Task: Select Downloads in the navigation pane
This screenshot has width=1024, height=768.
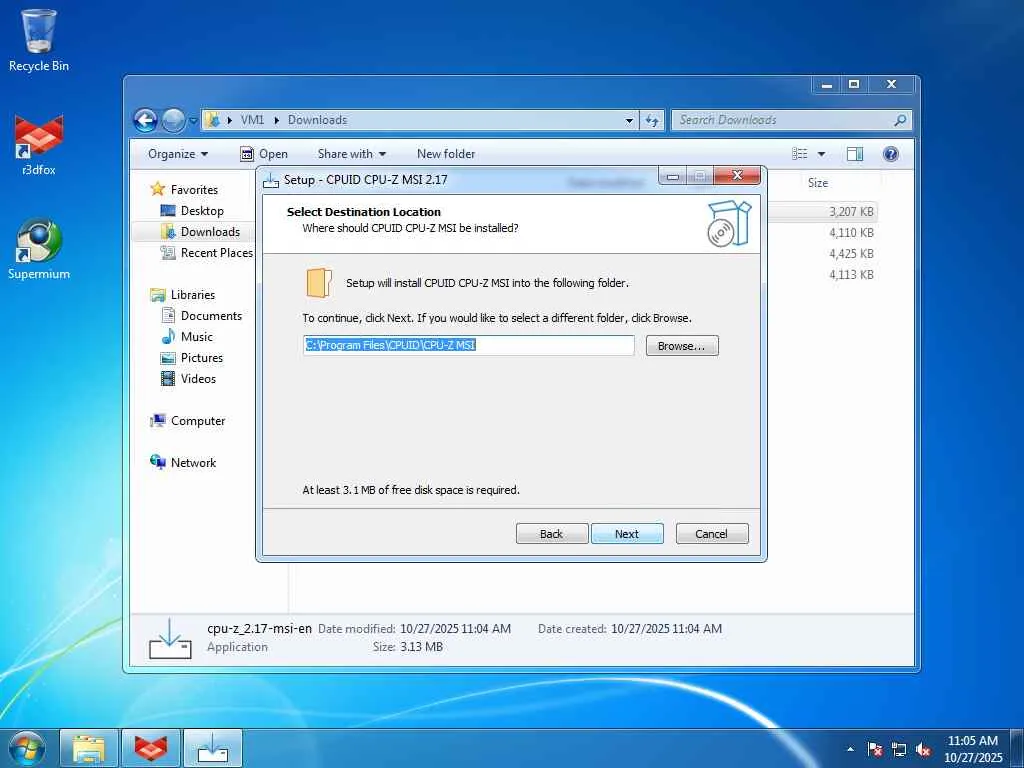Action: 210,232
